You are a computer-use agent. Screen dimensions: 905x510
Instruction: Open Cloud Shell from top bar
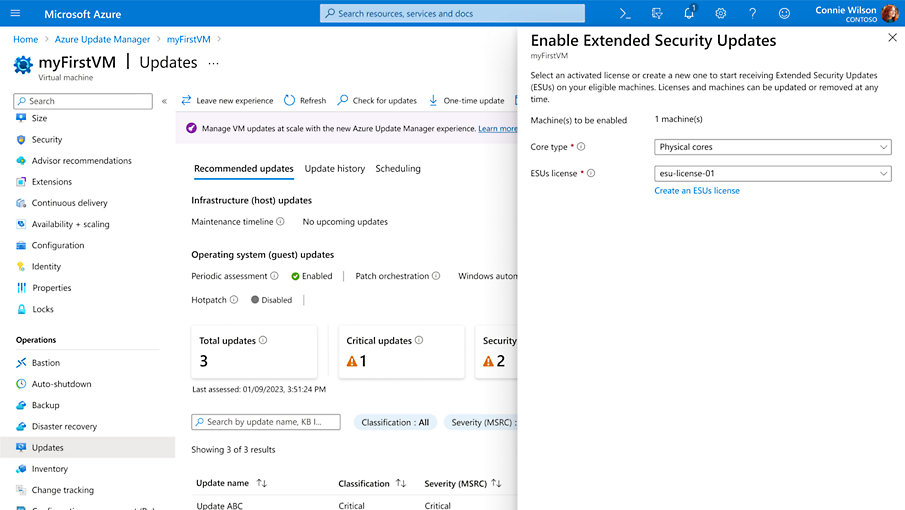point(625,14)
